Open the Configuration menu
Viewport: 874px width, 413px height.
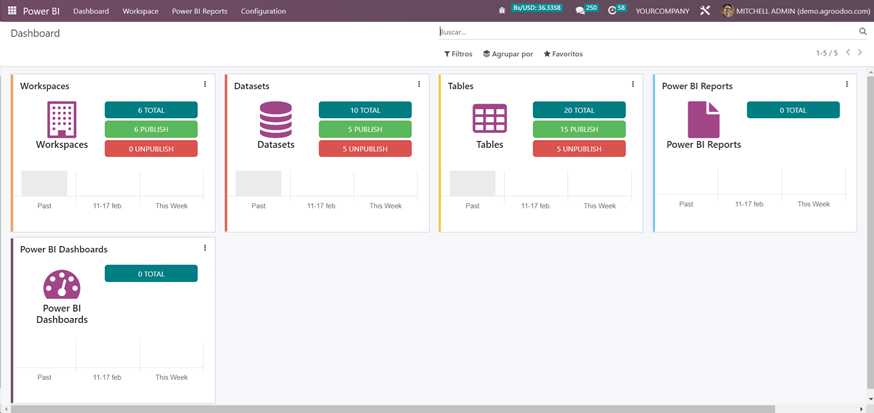[x=263, y=11]
